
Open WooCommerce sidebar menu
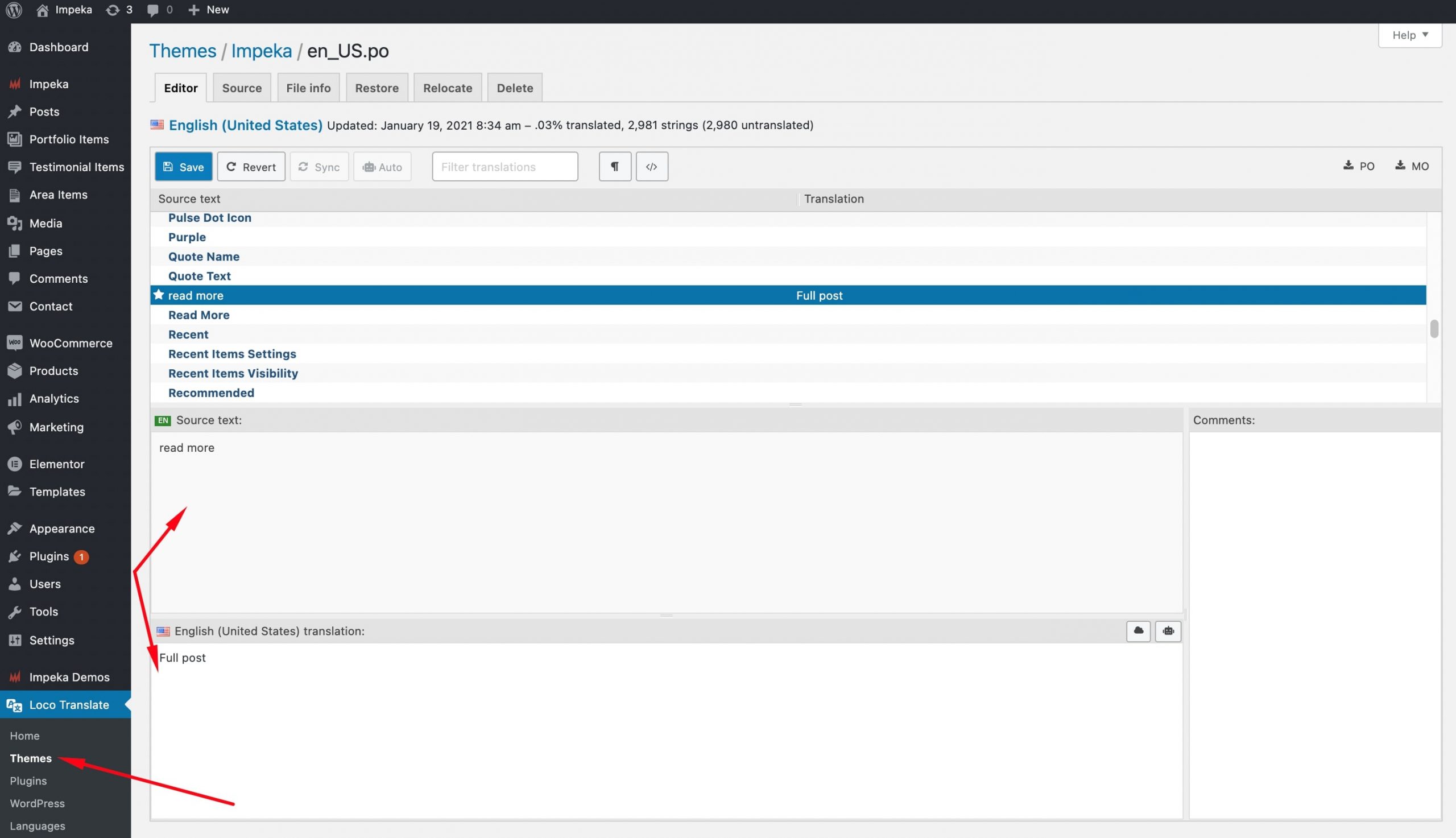coord(70,343)
